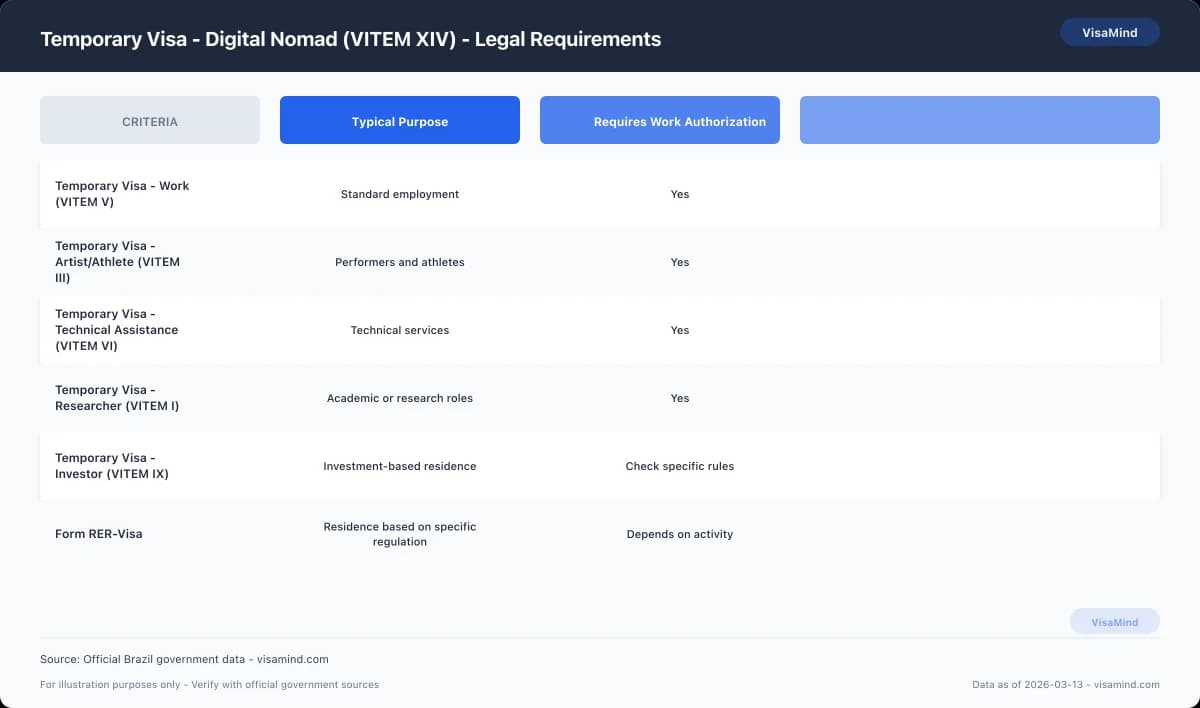Select the CRITERIA column header
The height and width of the screenshot is (708, 1200).
(149, 119)
